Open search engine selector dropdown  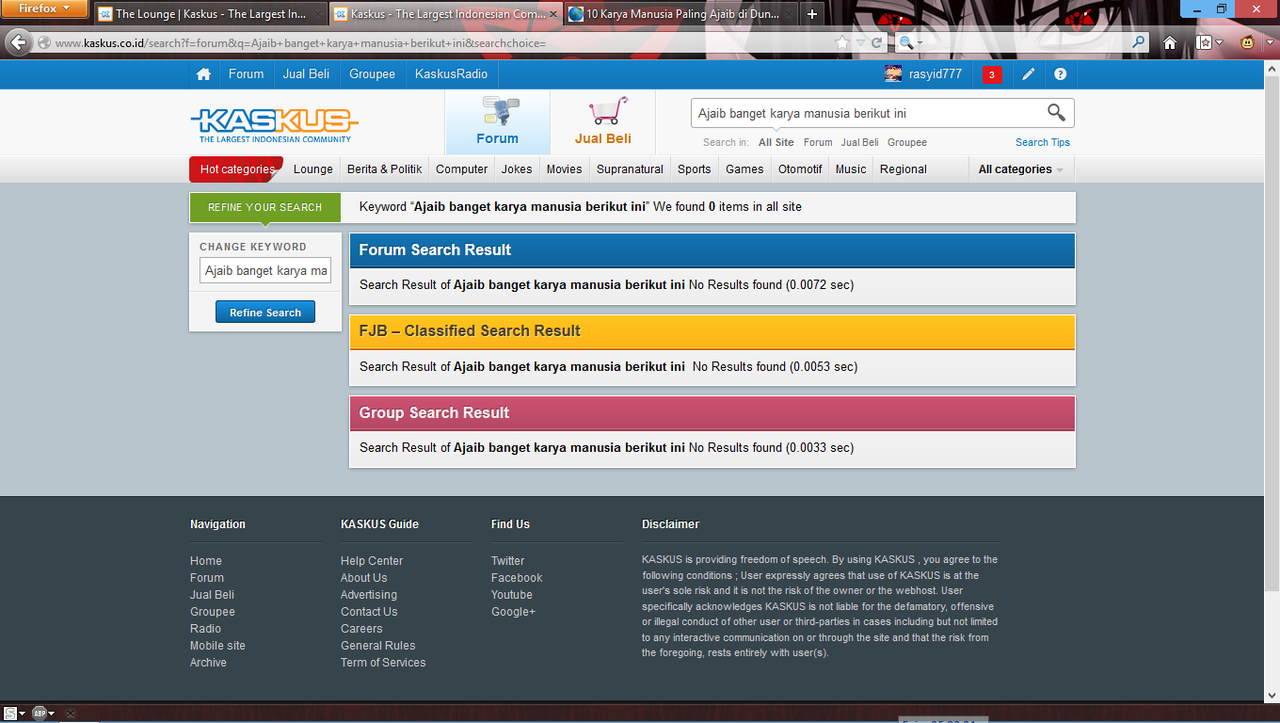[x=910, y=43]
